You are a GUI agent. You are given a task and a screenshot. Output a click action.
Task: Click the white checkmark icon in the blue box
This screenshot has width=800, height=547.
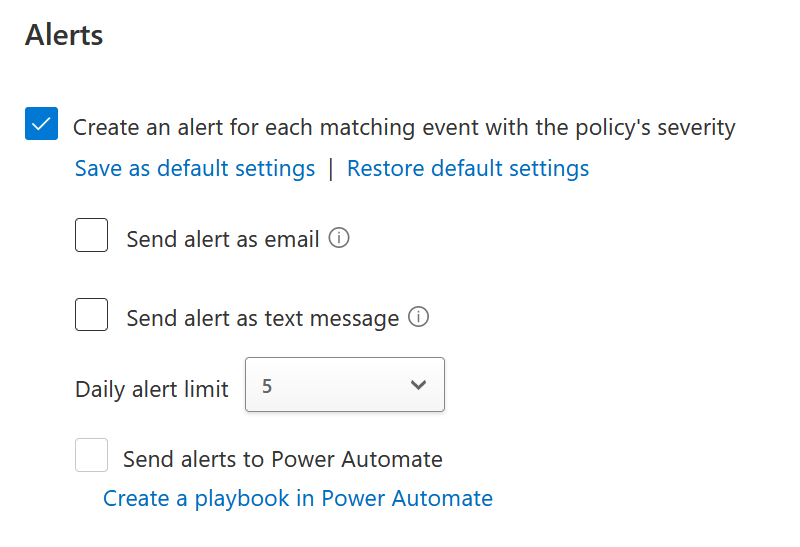click(41, 124)
